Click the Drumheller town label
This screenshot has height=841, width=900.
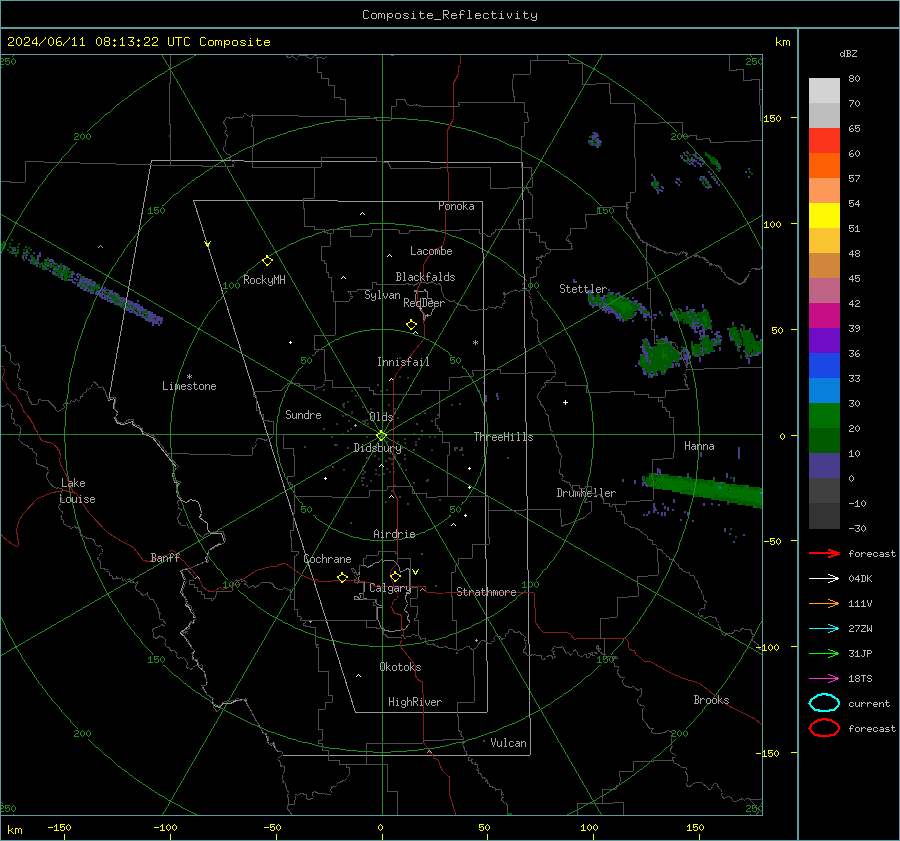586,493
